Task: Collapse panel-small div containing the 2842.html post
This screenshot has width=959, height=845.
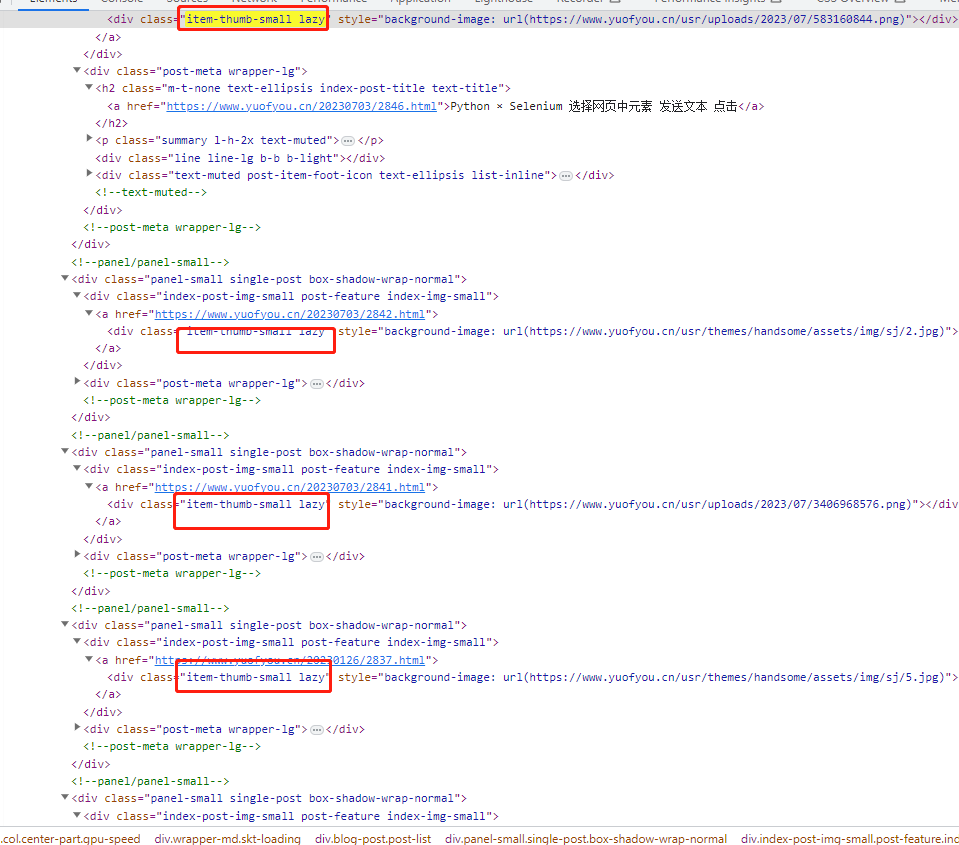Action: pyautogui.click(x=65, y=279)
